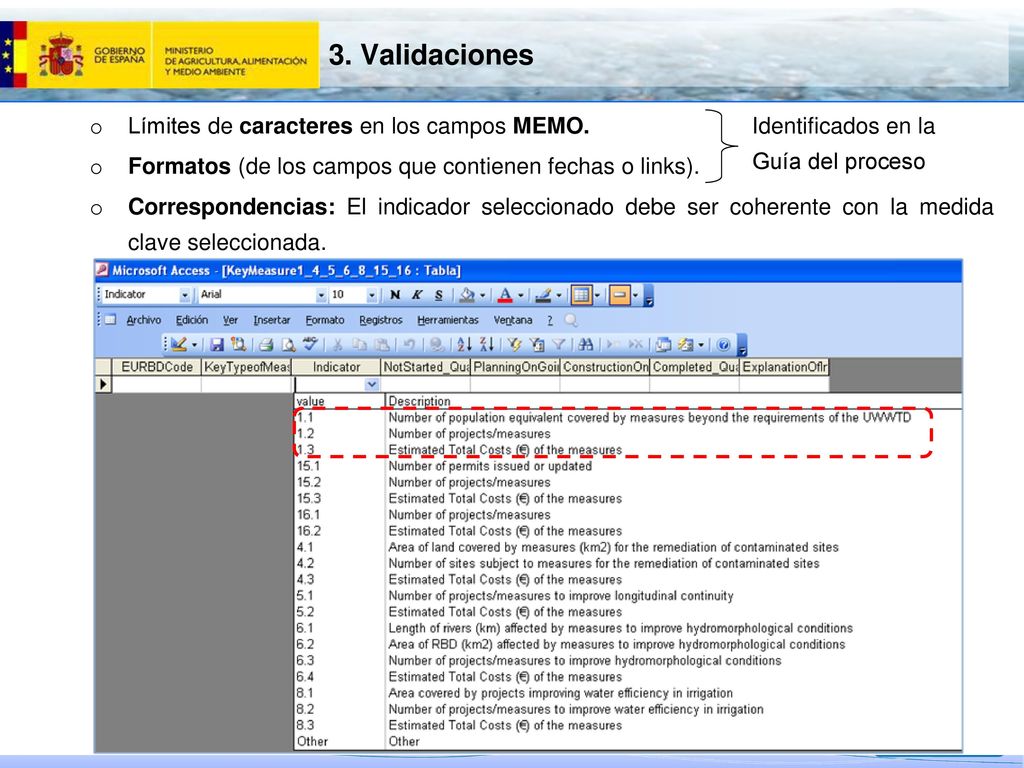The width and height of the screenshot is (1024, 768).
Task: Choose value 15.1 permits issued or updated
Action: [x=628, y=466]
